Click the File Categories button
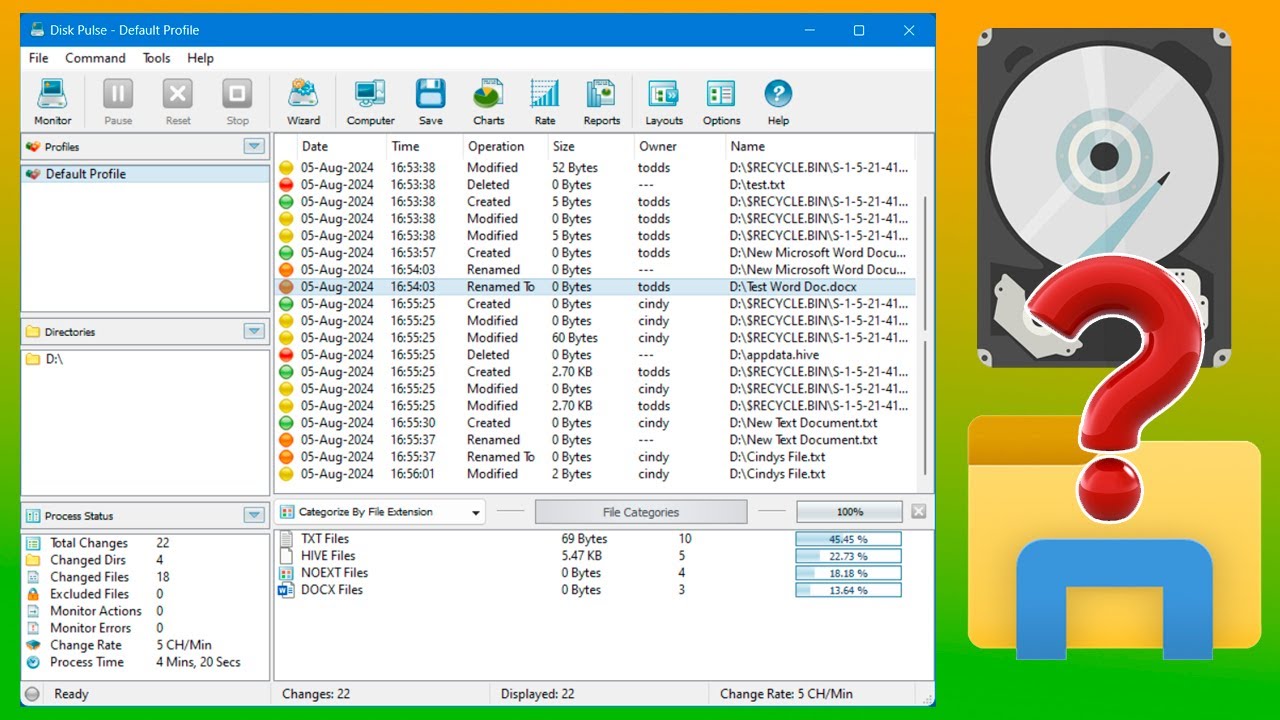The width and height of the screenshot is (1280, 720). pos(641,512)
